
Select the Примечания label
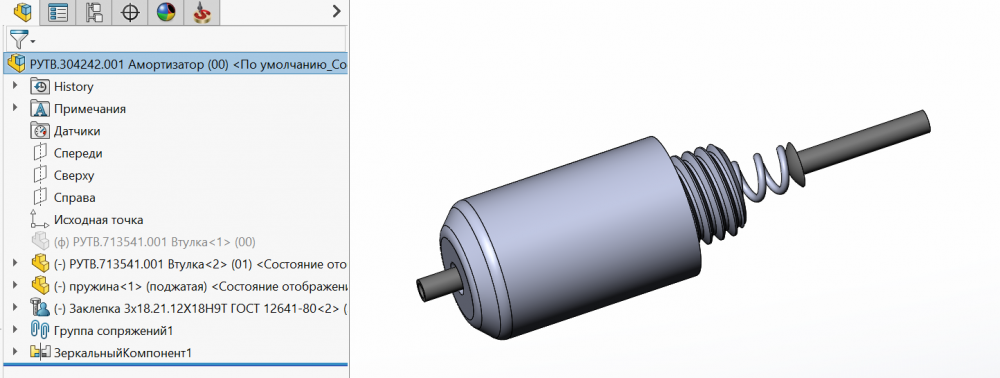(x=90, y=109)
